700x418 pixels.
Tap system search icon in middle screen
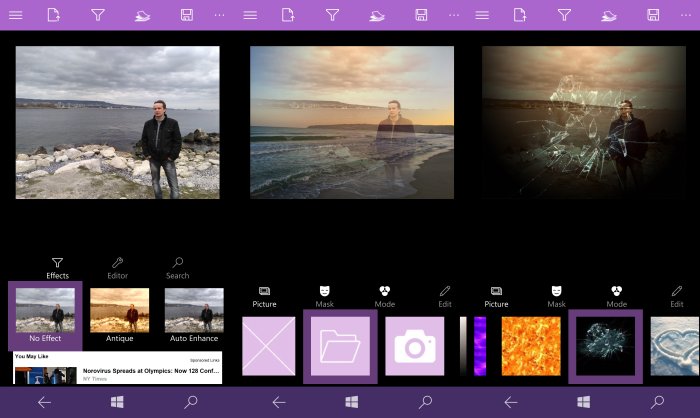[x=425, y=402]
